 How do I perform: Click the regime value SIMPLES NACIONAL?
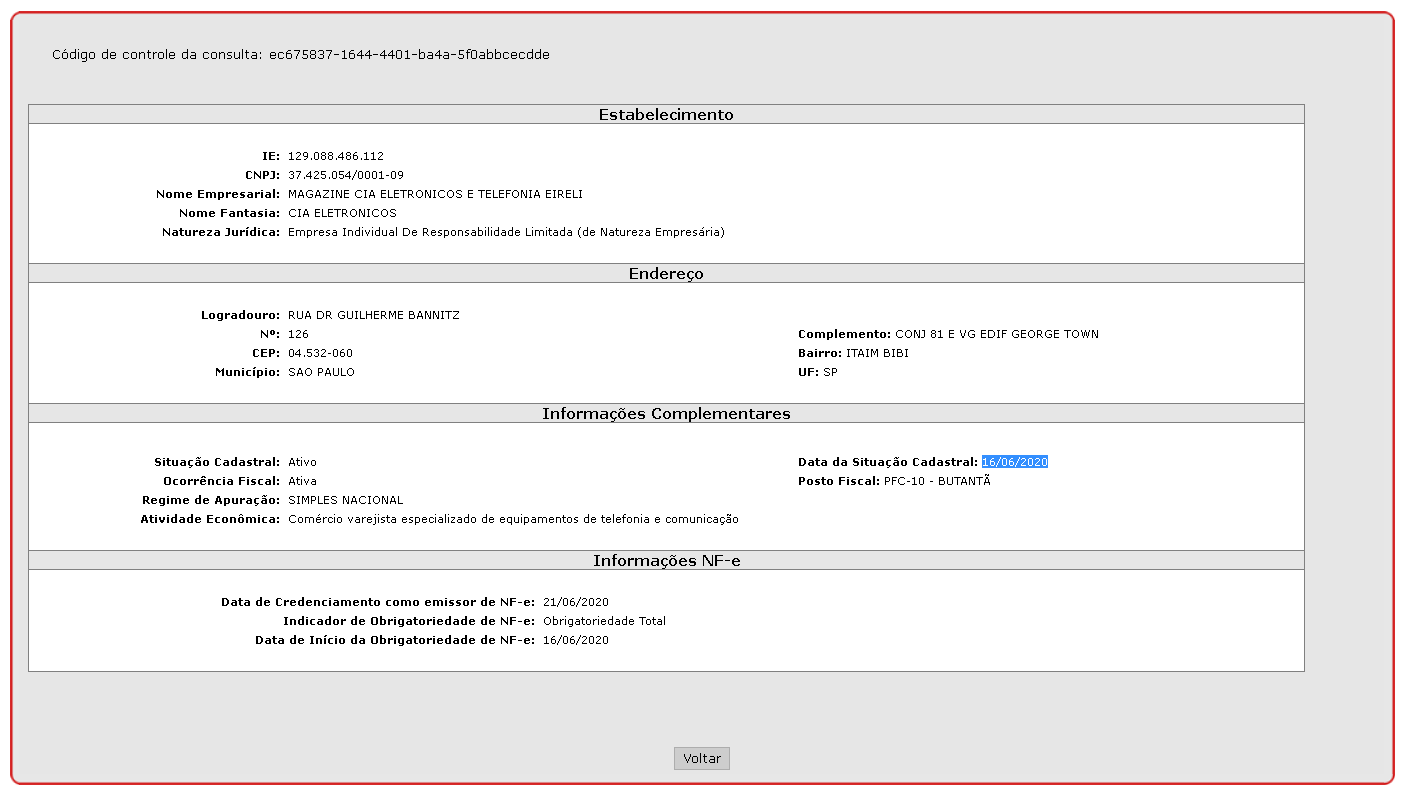(346, 500)
